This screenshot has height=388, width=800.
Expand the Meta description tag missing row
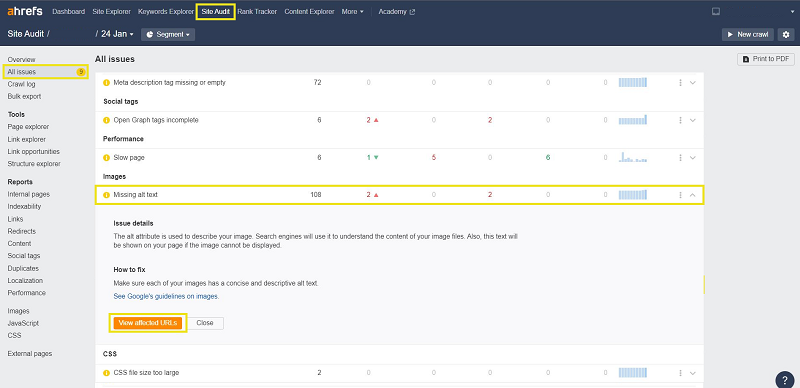[693, 82]
